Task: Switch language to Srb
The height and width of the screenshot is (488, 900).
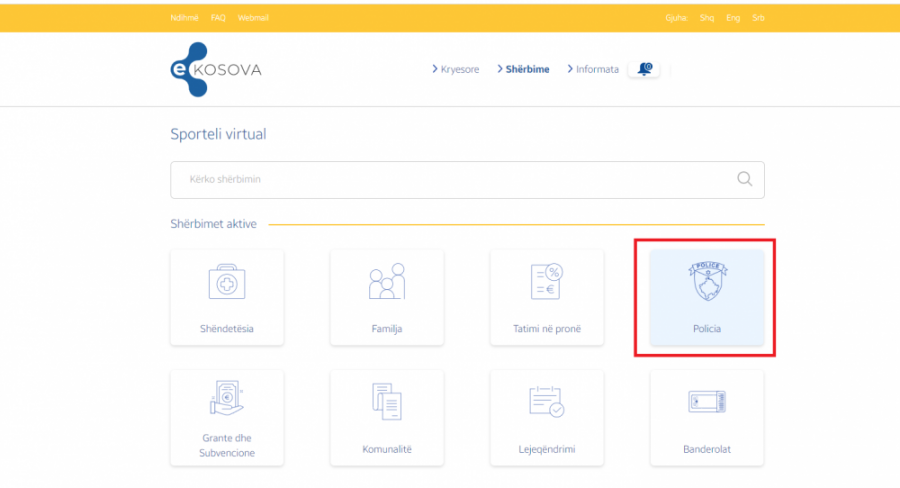Action: (758, 18)
